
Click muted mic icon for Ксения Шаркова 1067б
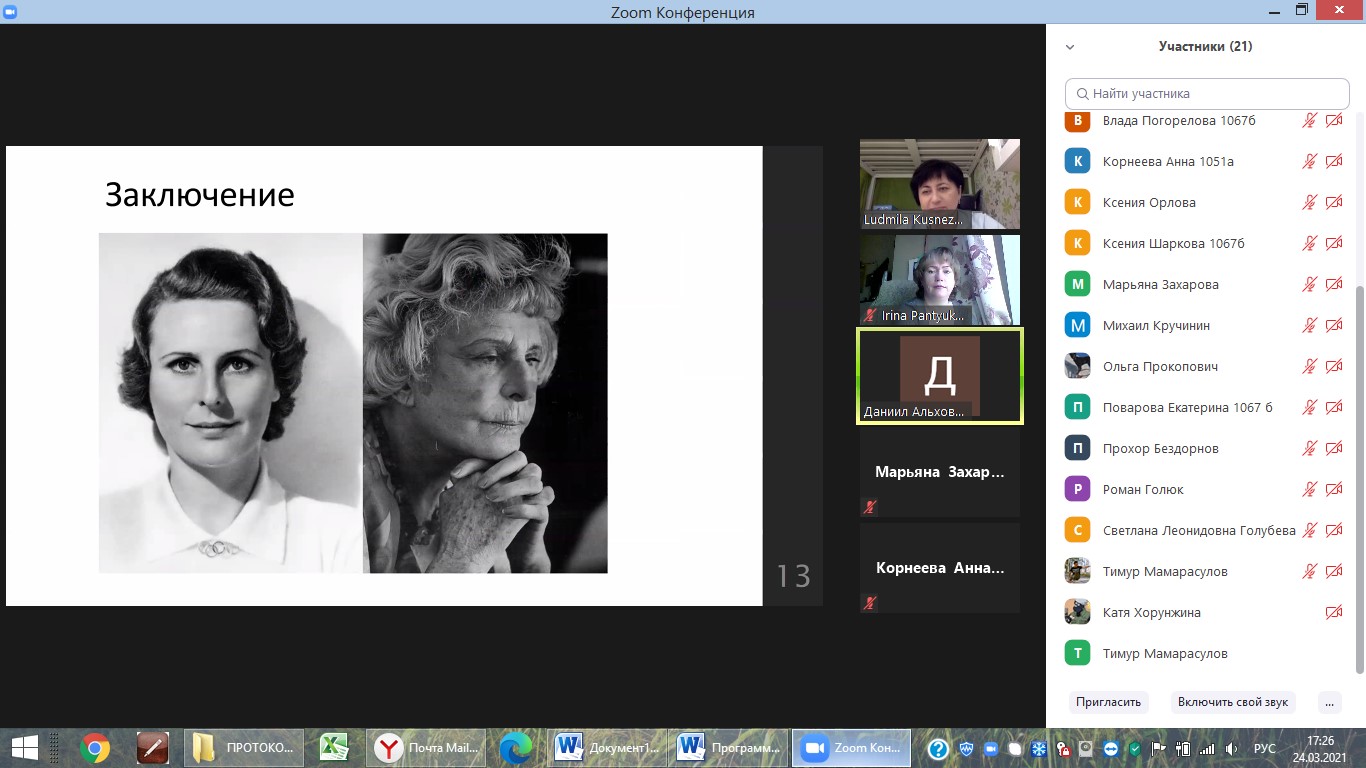(1309, 244)
